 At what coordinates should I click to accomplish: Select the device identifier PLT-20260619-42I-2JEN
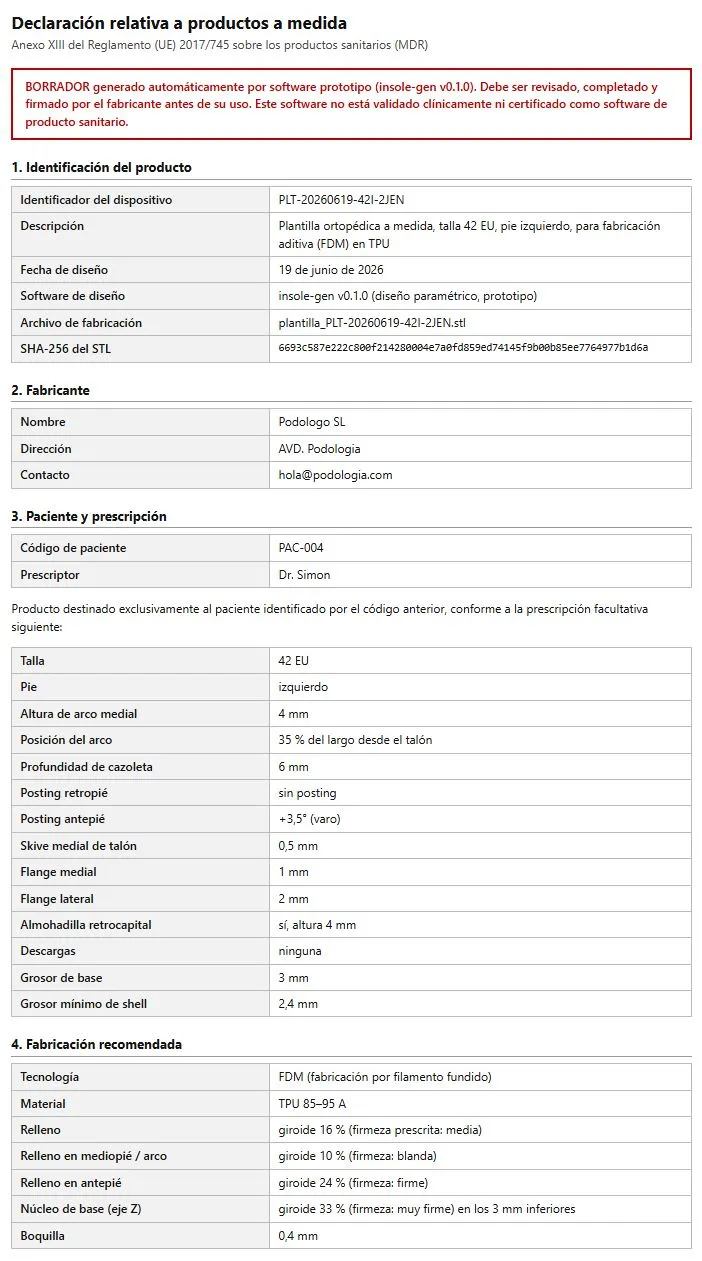[341, 200]
